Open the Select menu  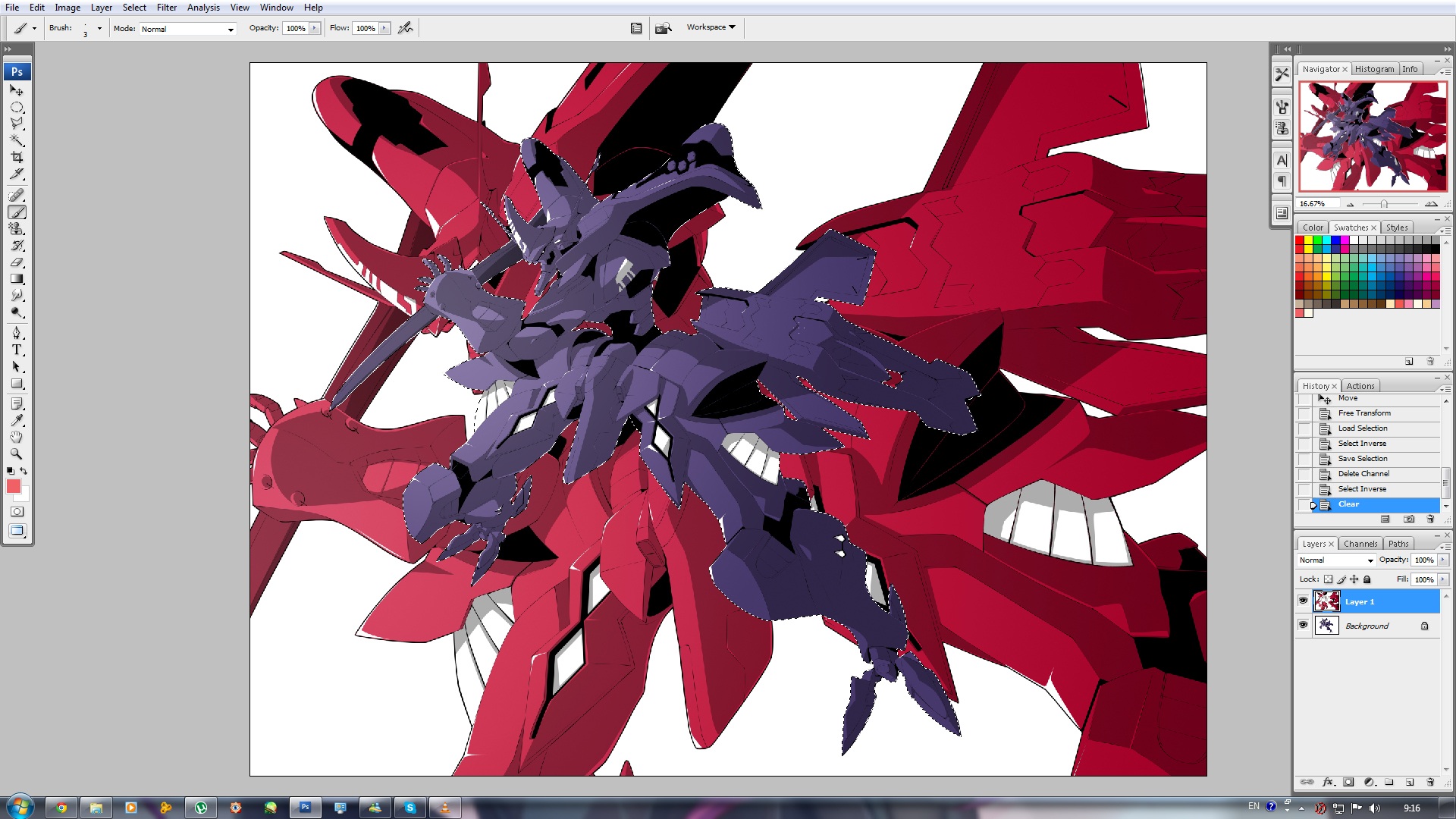[x=134, y=8]
